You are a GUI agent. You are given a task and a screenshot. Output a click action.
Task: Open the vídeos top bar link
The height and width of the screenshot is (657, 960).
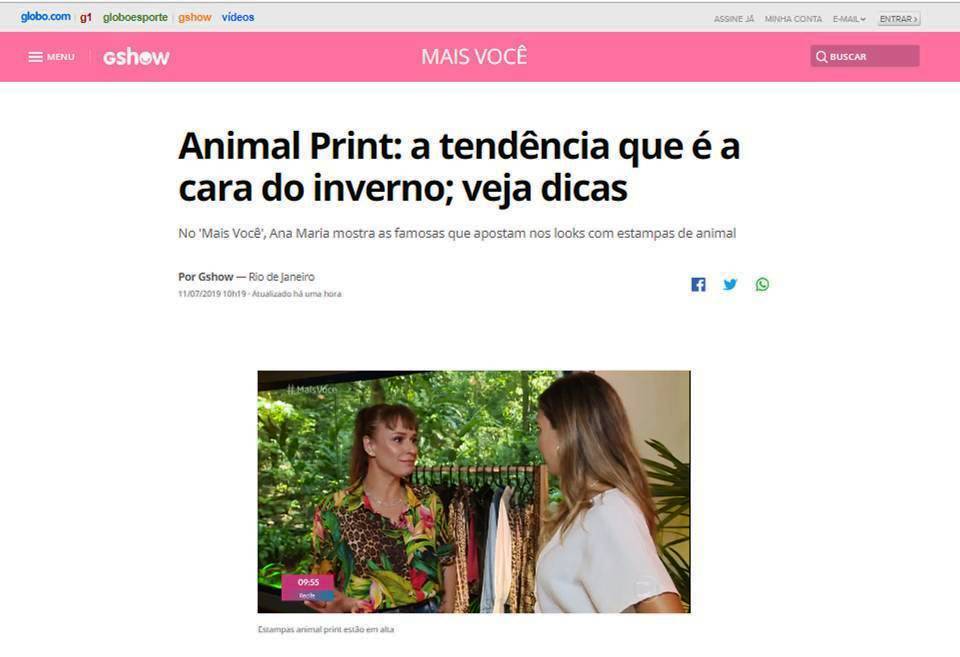pos(238,17)
